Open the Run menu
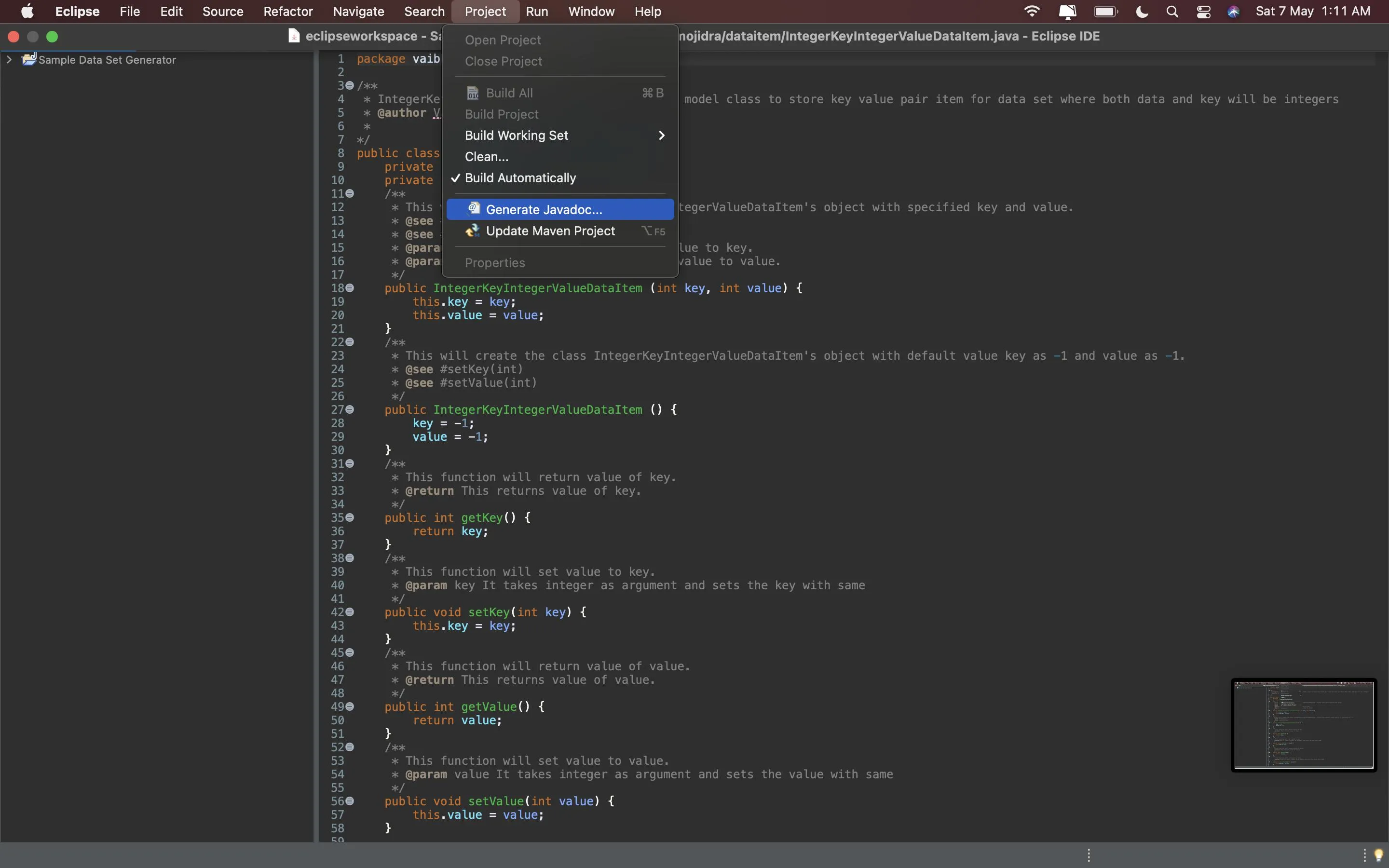This screenshot has width=1389, height=868. tap(537, 12)
